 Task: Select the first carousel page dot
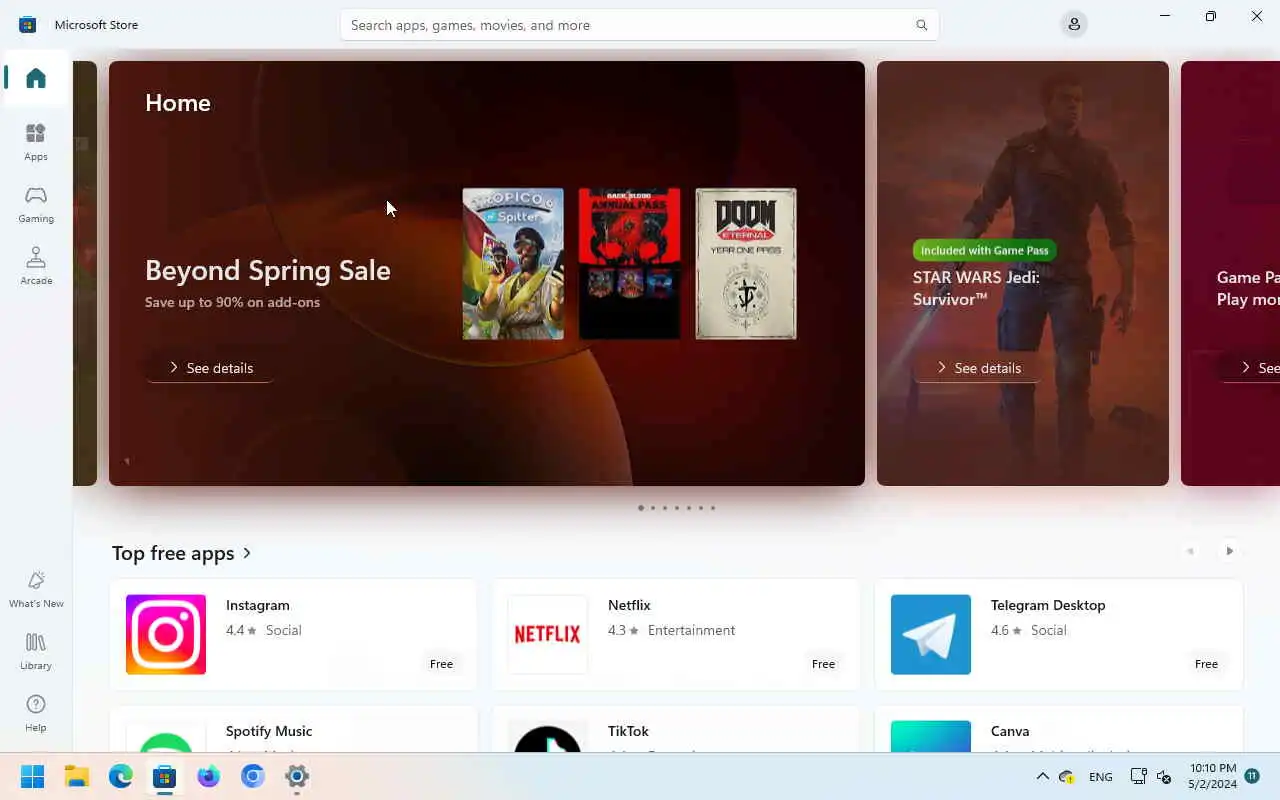641,508
